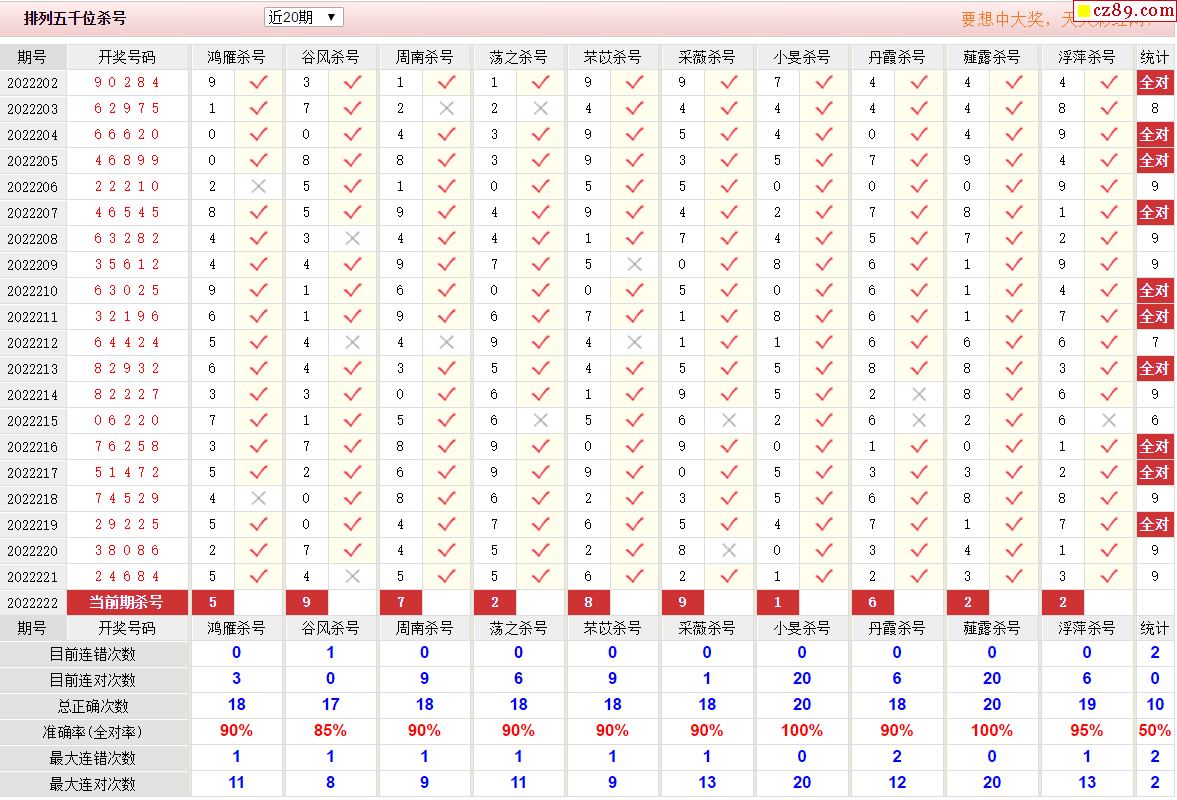This screenshot has height=800, width=1177.
Task: Click the gray cross for 周南 in row 2022212
Action: (447, 342)
